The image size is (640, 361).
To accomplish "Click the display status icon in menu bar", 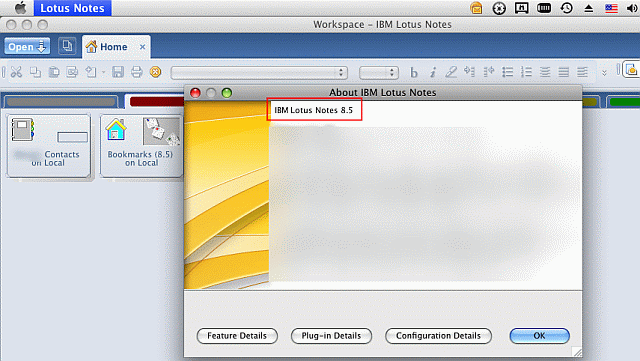I will pos(522,8).
